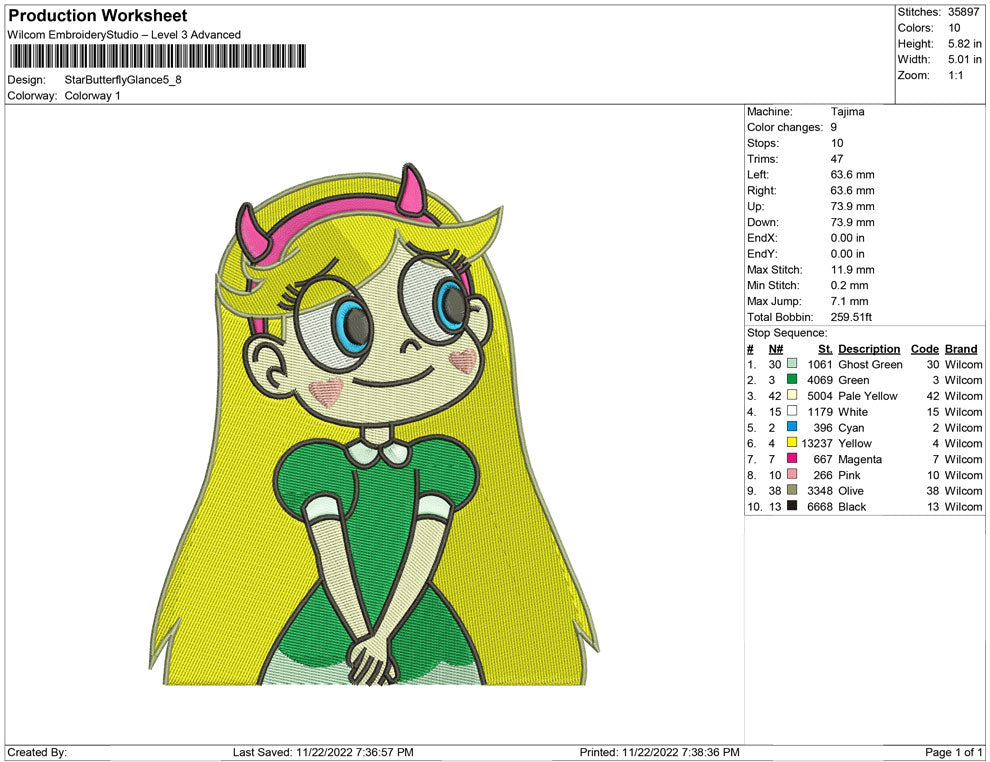Viewport: 990px width, 762px height.
Task: Click the Color changes value 9
Action: (833, 128)
